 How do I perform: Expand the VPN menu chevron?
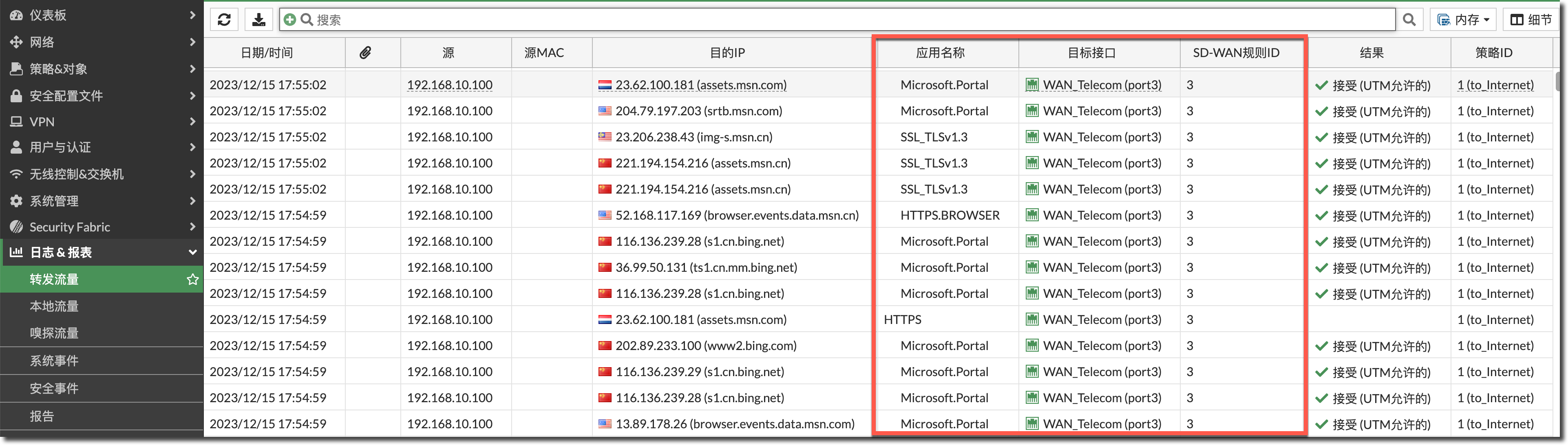click(192, 122)
